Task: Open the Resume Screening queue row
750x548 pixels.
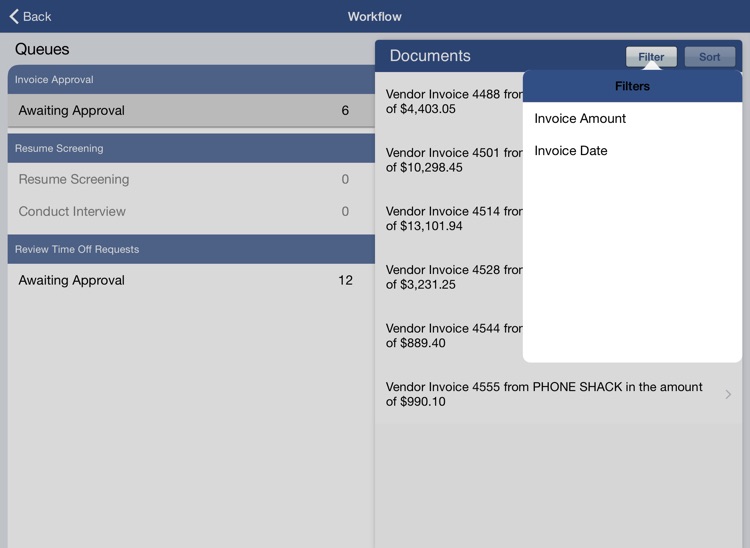Action: point(191,179)
